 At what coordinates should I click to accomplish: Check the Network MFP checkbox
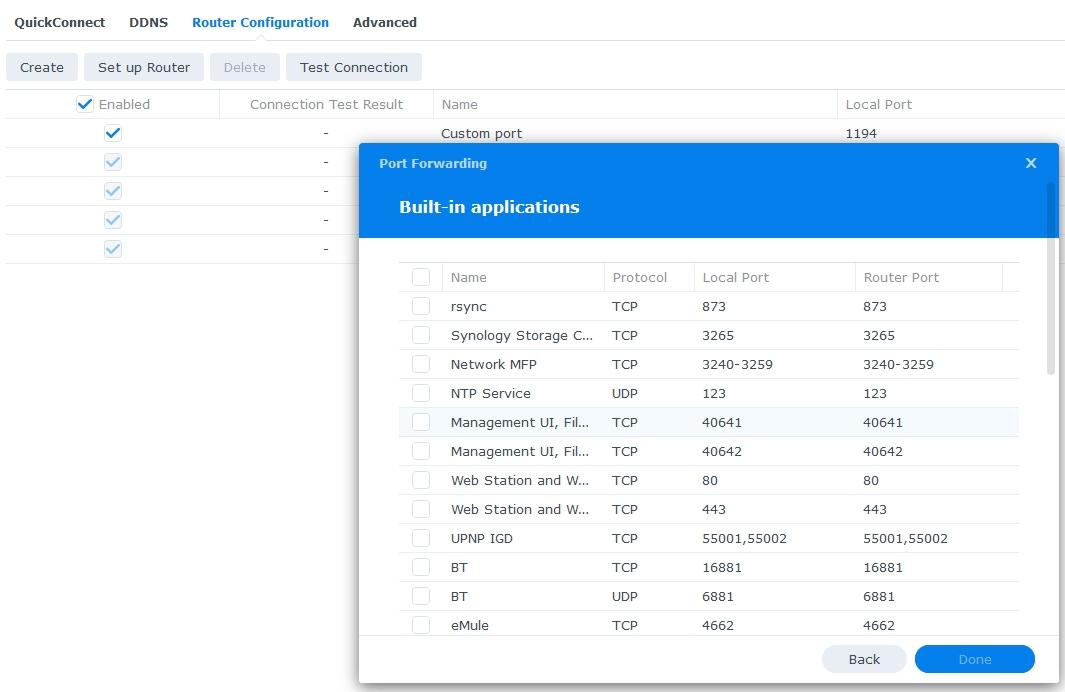[421, 364]
